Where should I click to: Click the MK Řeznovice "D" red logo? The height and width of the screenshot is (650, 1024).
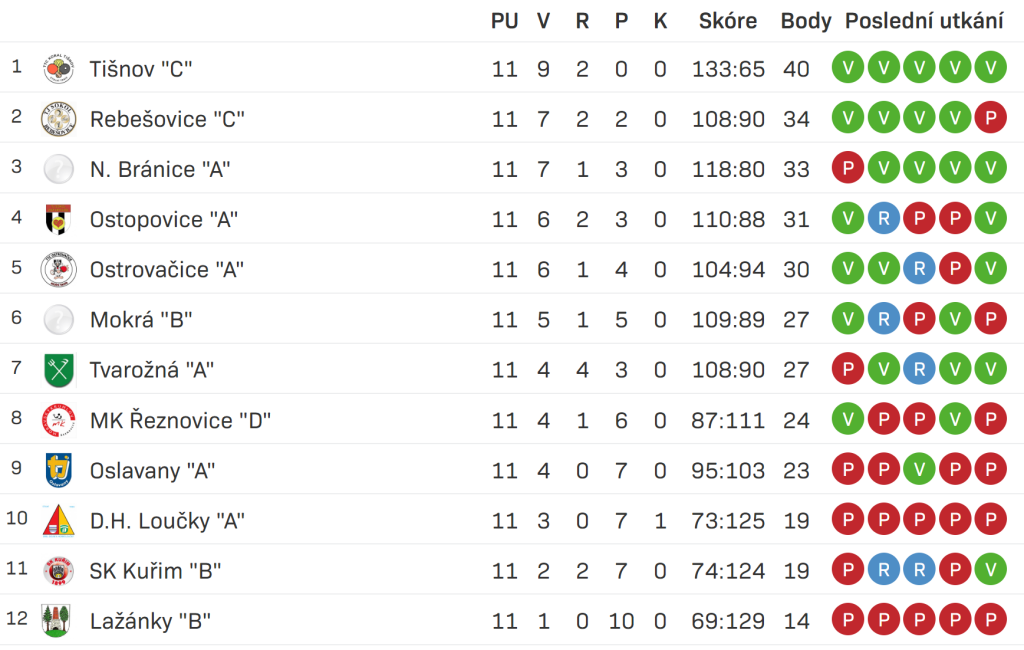click(x=58, y=420)
